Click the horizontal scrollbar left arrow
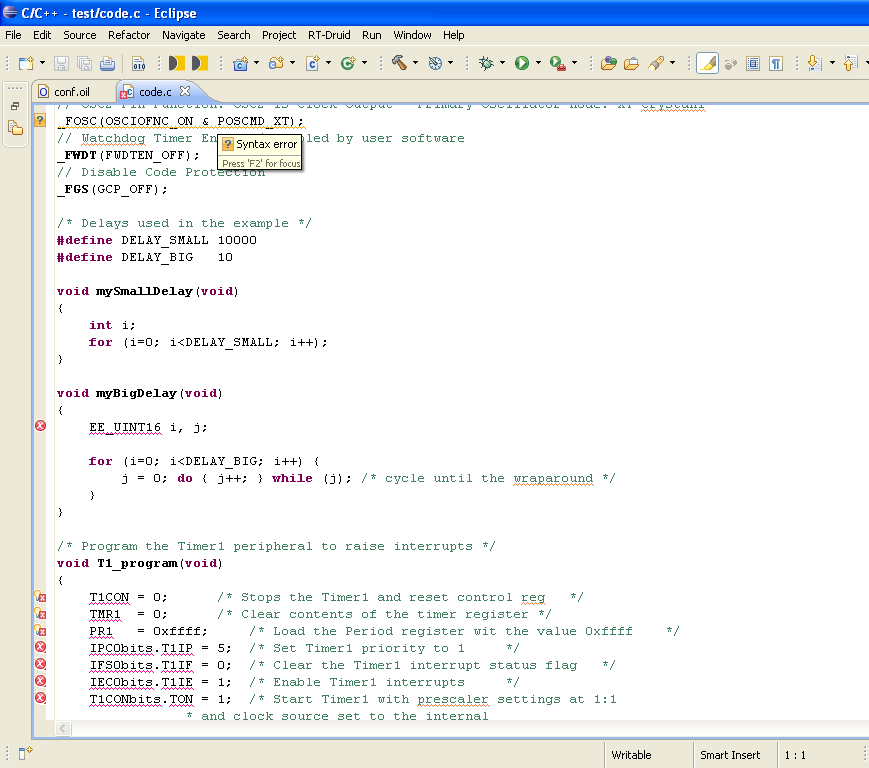 [x=63, y=728]
